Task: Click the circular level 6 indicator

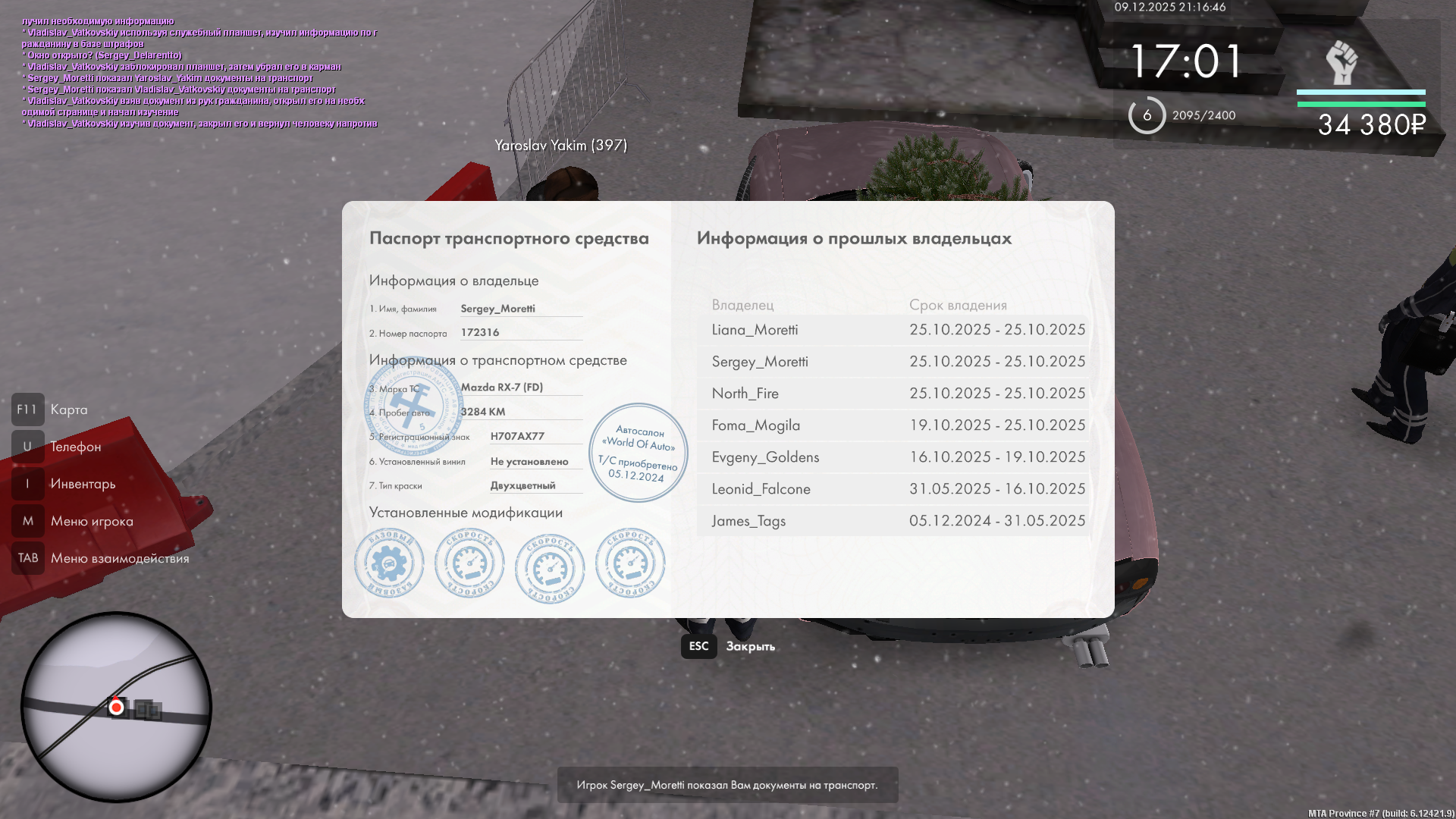Action: point(1147,115)
